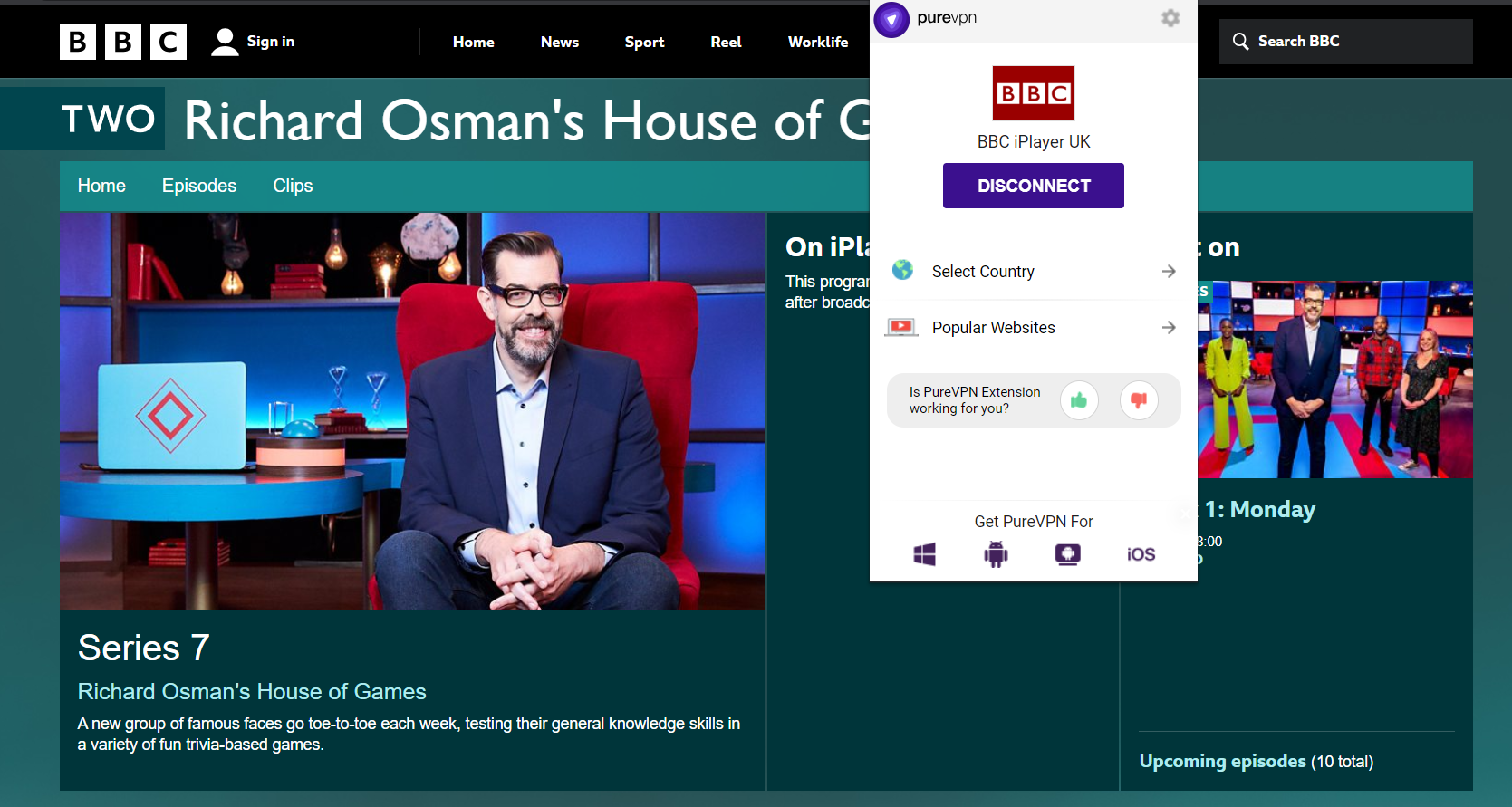Image resolution: width=1512 pixels, height=807 pixels.
Task: Open the Home item in BBC navigation
Action: (x=474, y=42)
